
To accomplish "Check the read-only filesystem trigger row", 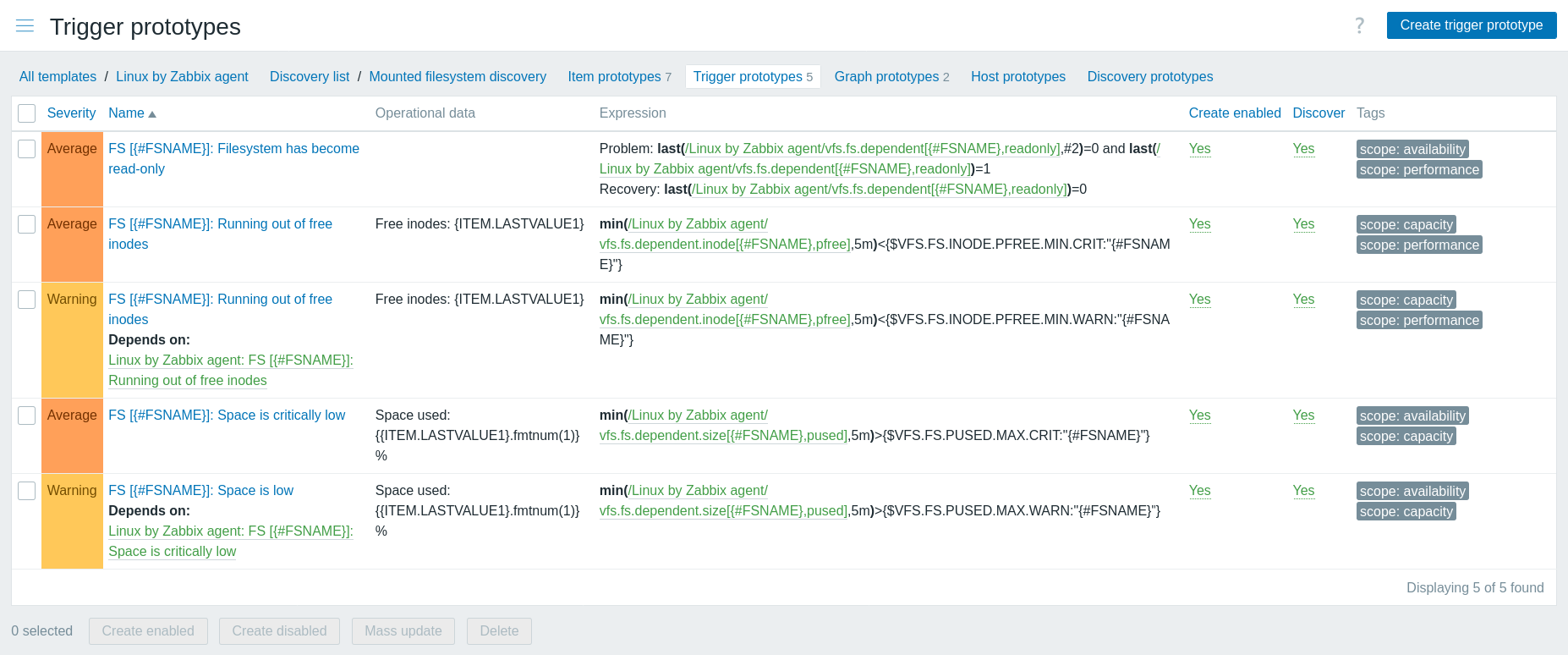I will [x=27, y=149].
